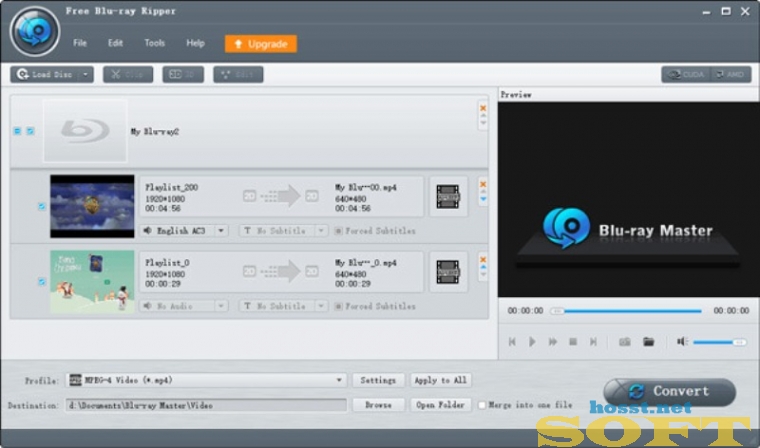Click Open Folder button
Screen dimensions: 760x448
tap(441, 405)
